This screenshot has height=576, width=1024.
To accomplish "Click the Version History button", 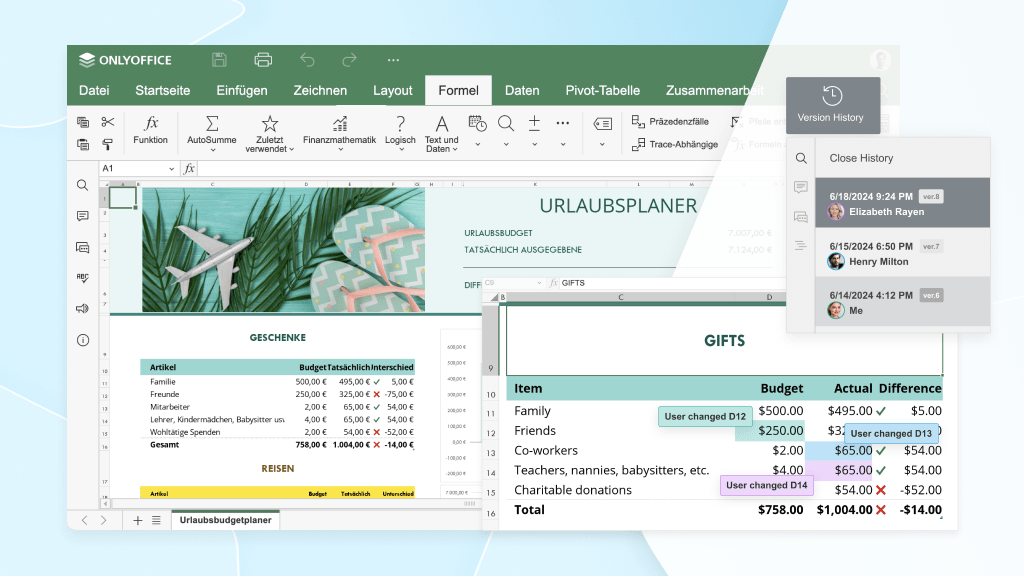I will click(832, 106).
